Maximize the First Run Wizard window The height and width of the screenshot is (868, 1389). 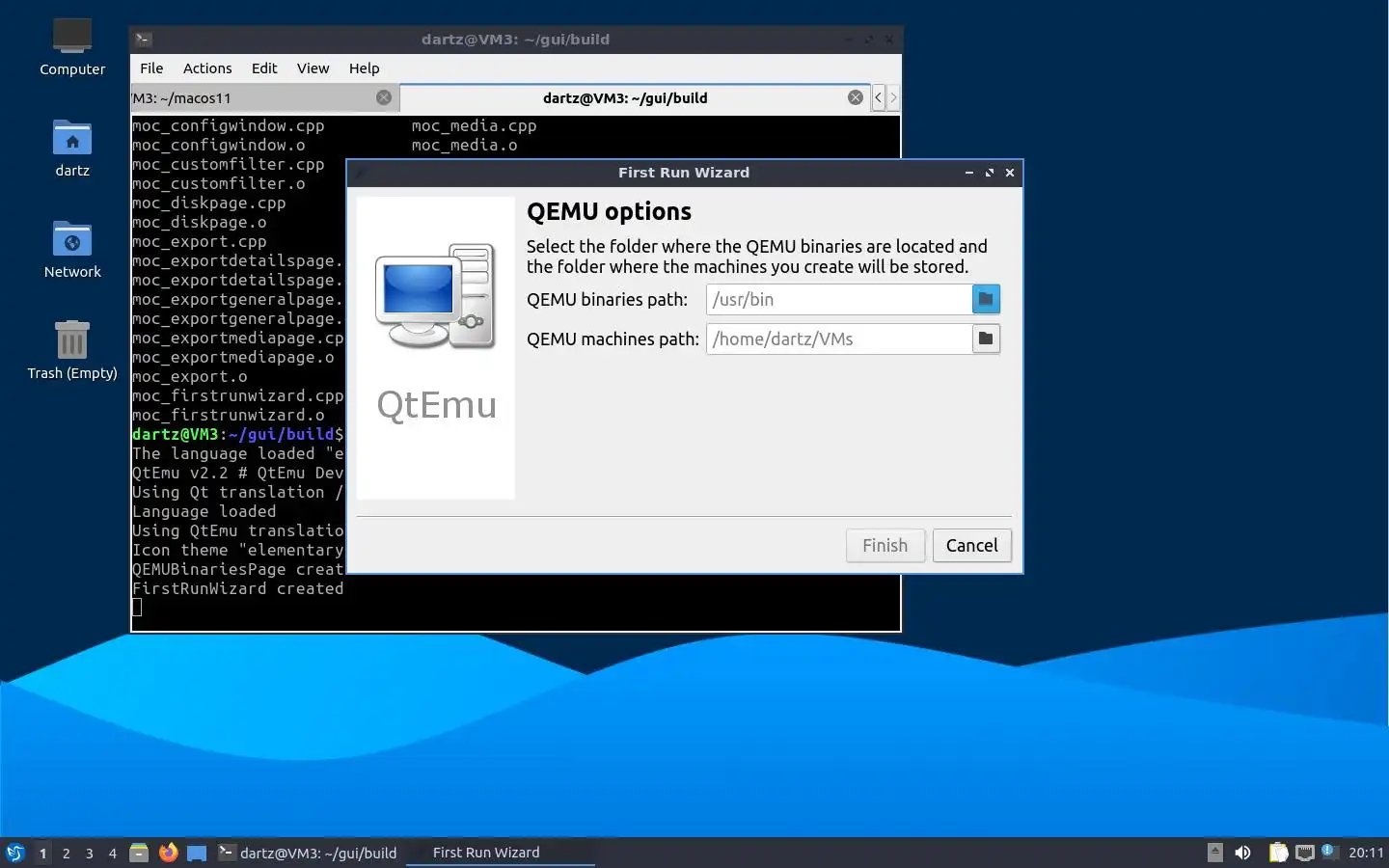pos(990,173)
